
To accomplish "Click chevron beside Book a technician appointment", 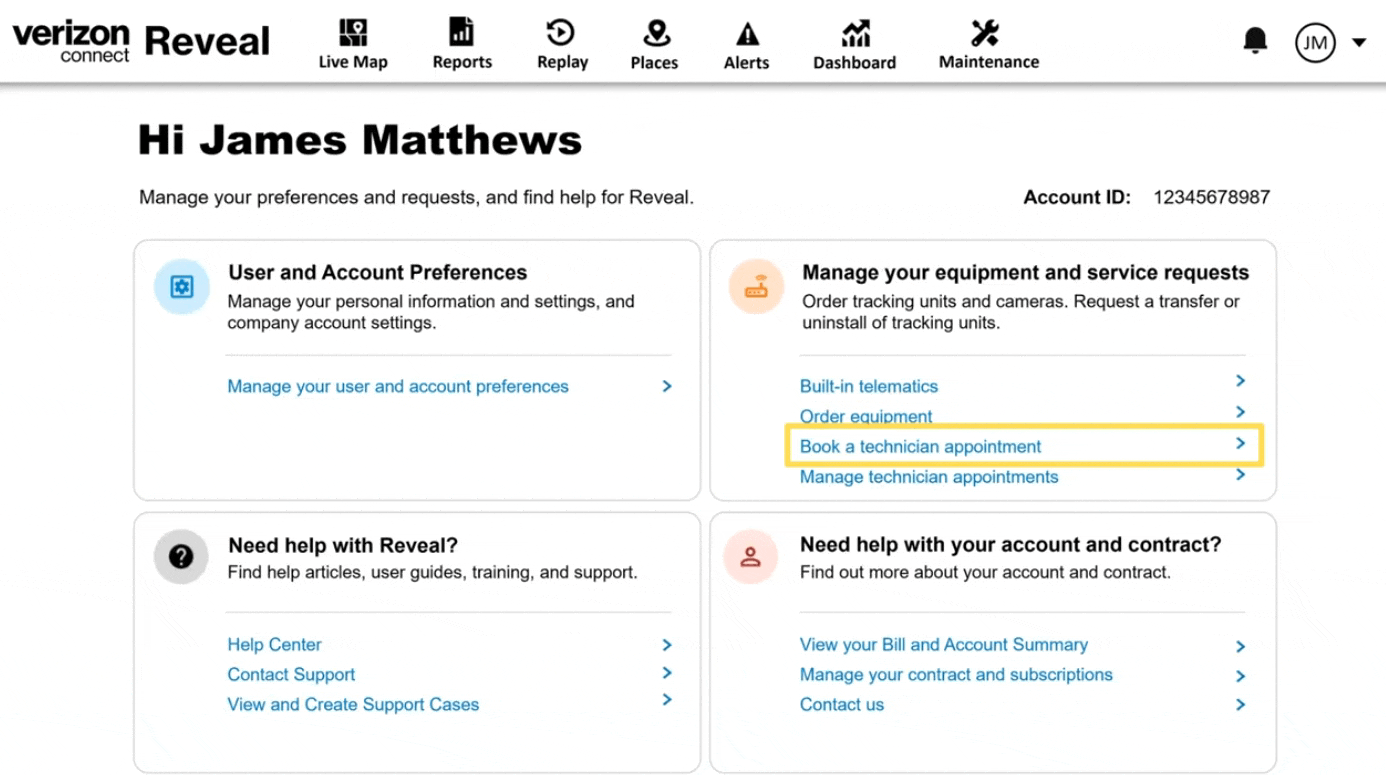I will coord(1240,443).
